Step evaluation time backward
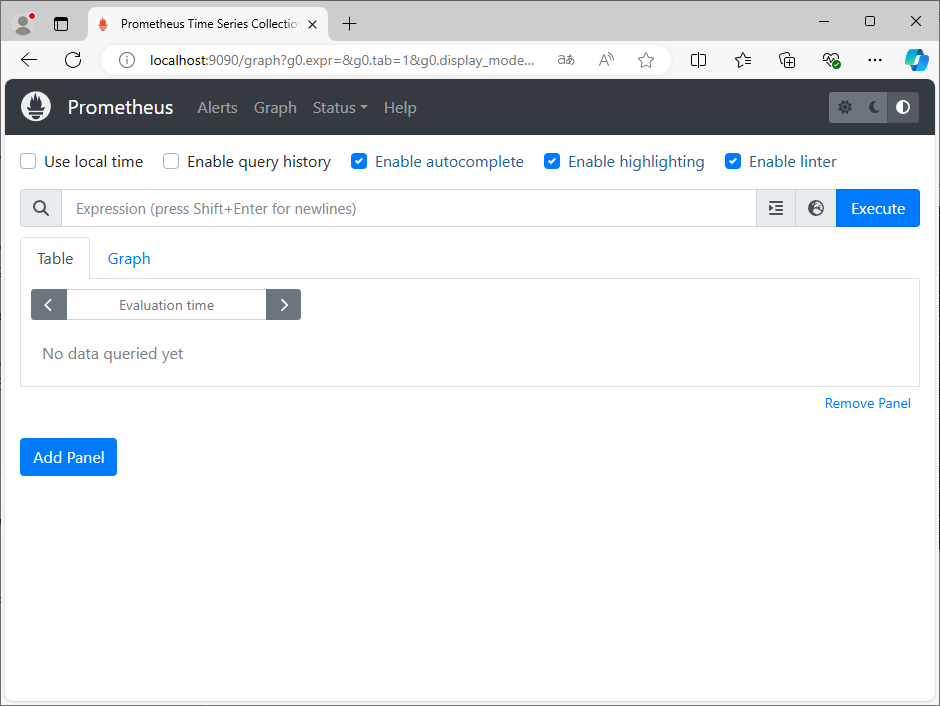Image resolution: width=940 pixels, height=706 pixels. pos(49,304)
